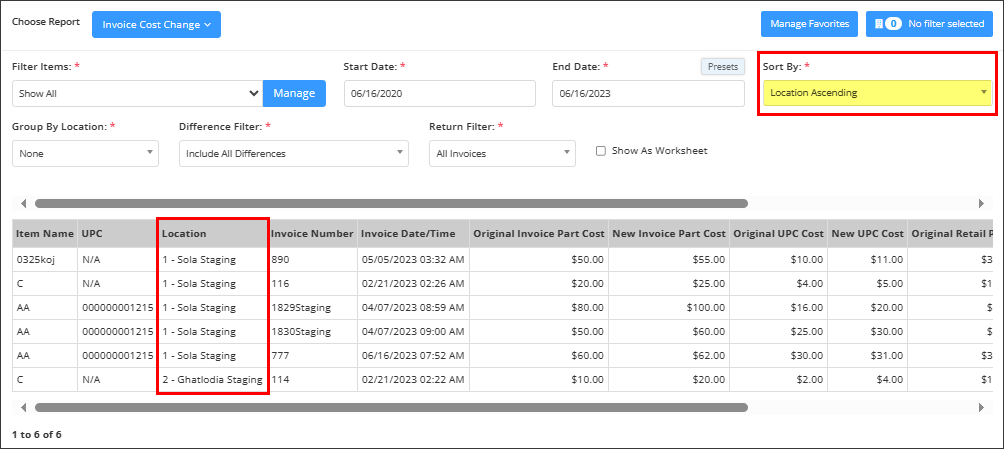Click the $100.00 new invoice part cost
The width and height of the screenshot is (1004, 449).
tap(707, 307)
